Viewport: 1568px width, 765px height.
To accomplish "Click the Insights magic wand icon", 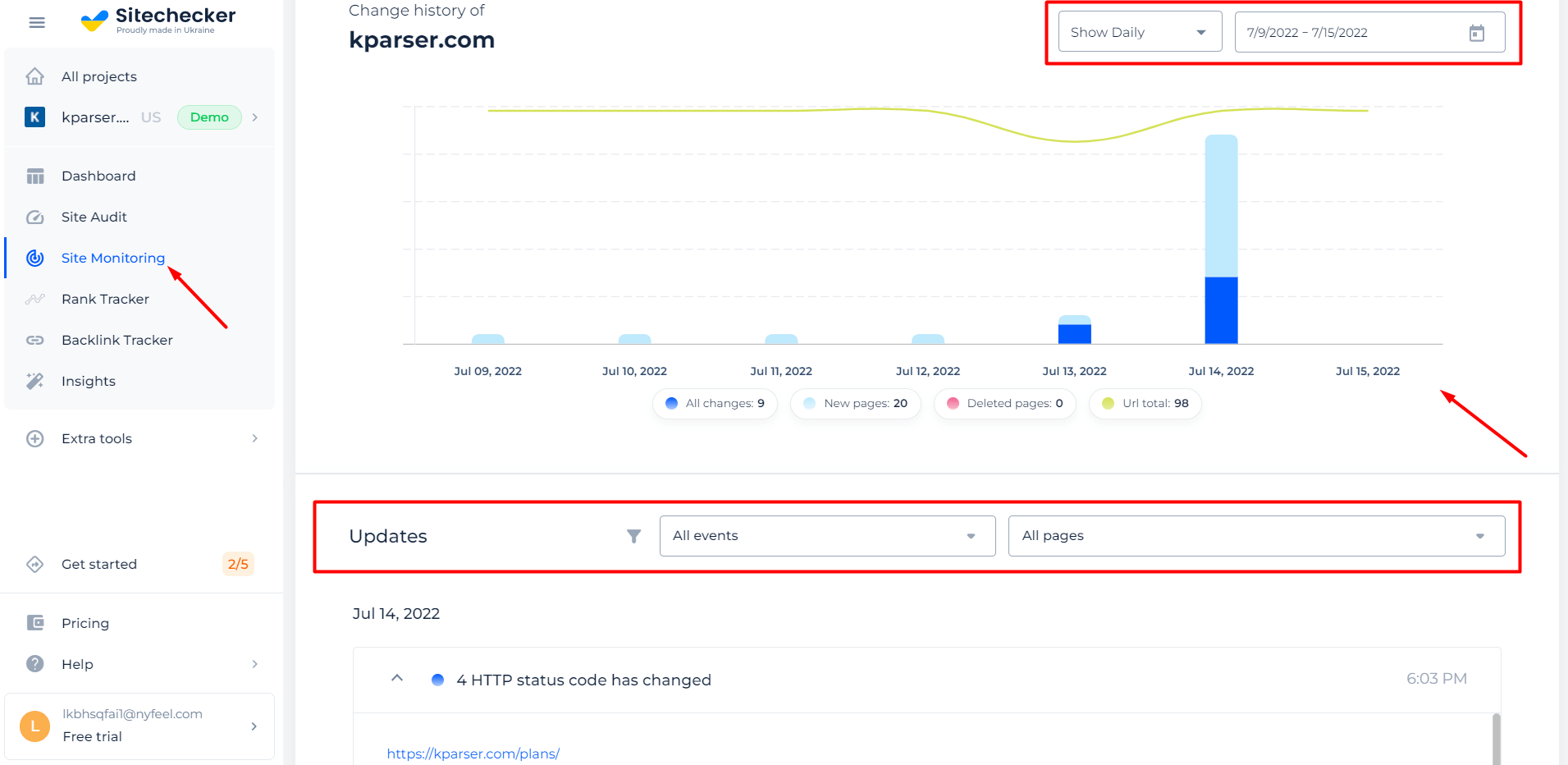I will click(x=35, y=381).
